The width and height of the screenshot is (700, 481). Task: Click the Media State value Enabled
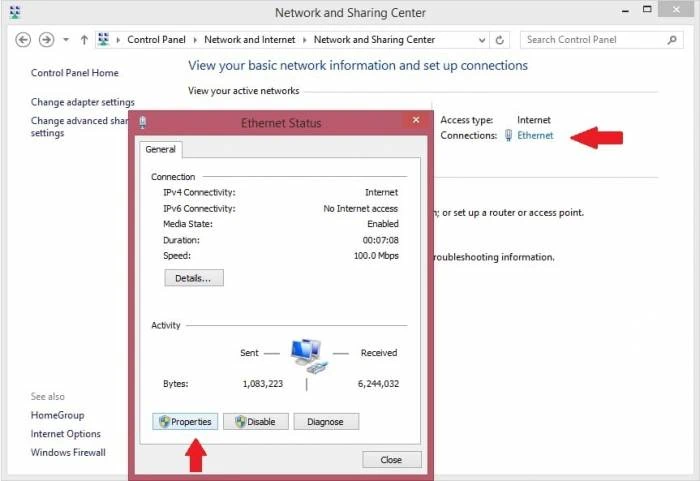(x=383, y=224)
